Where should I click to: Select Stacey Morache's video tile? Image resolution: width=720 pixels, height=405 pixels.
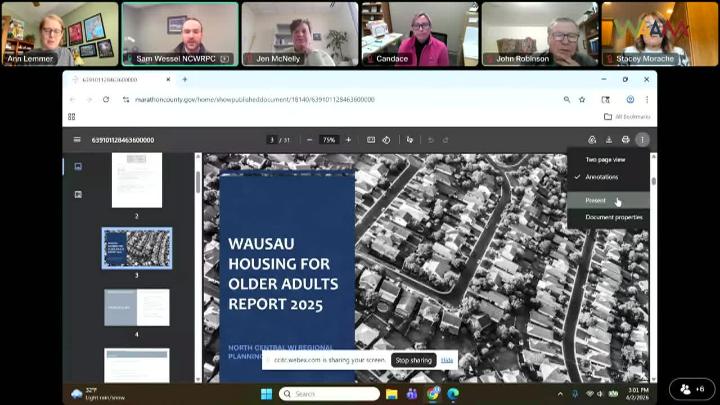click(660, 34)
